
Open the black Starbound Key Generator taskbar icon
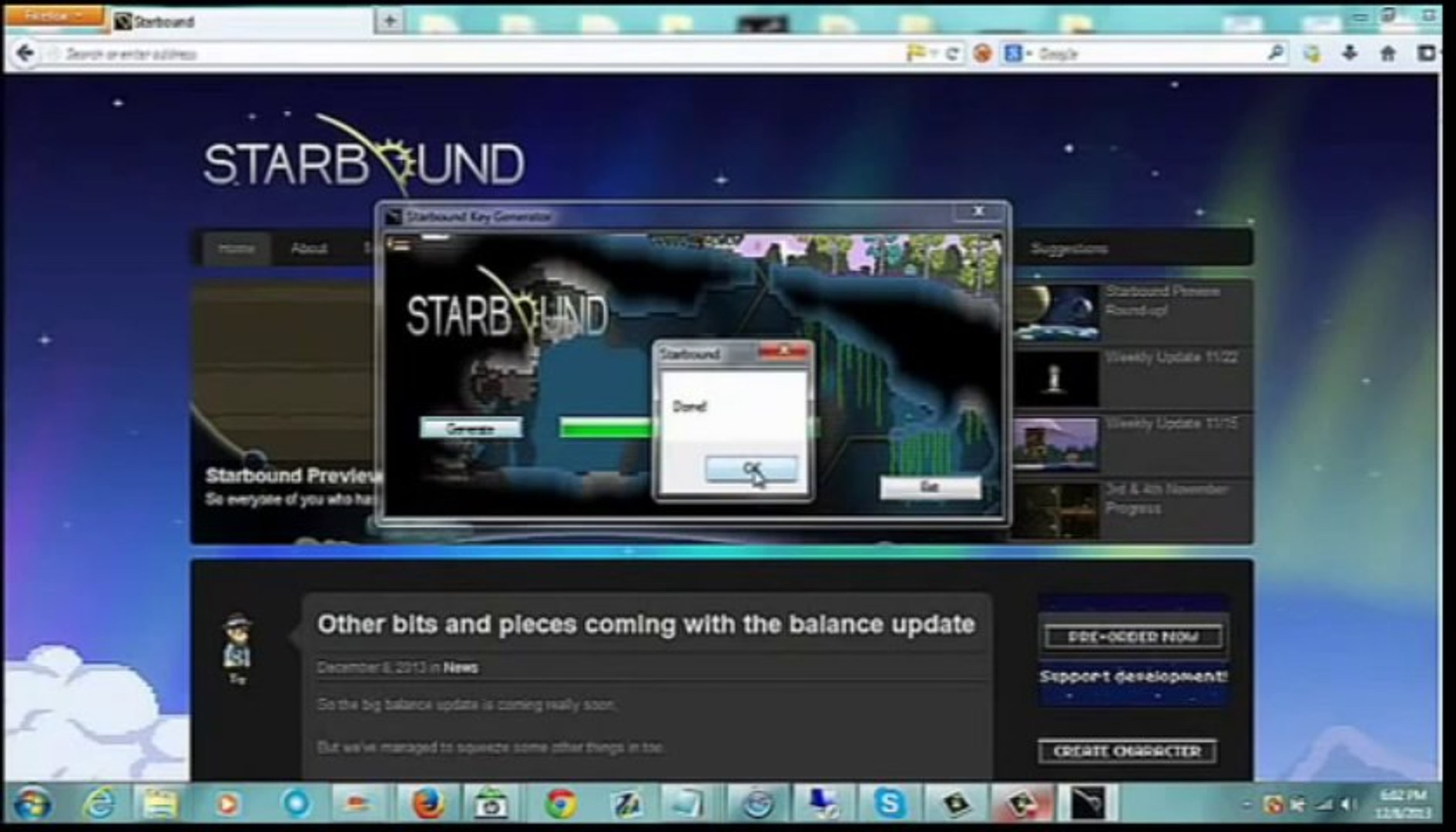(1087, 803)
